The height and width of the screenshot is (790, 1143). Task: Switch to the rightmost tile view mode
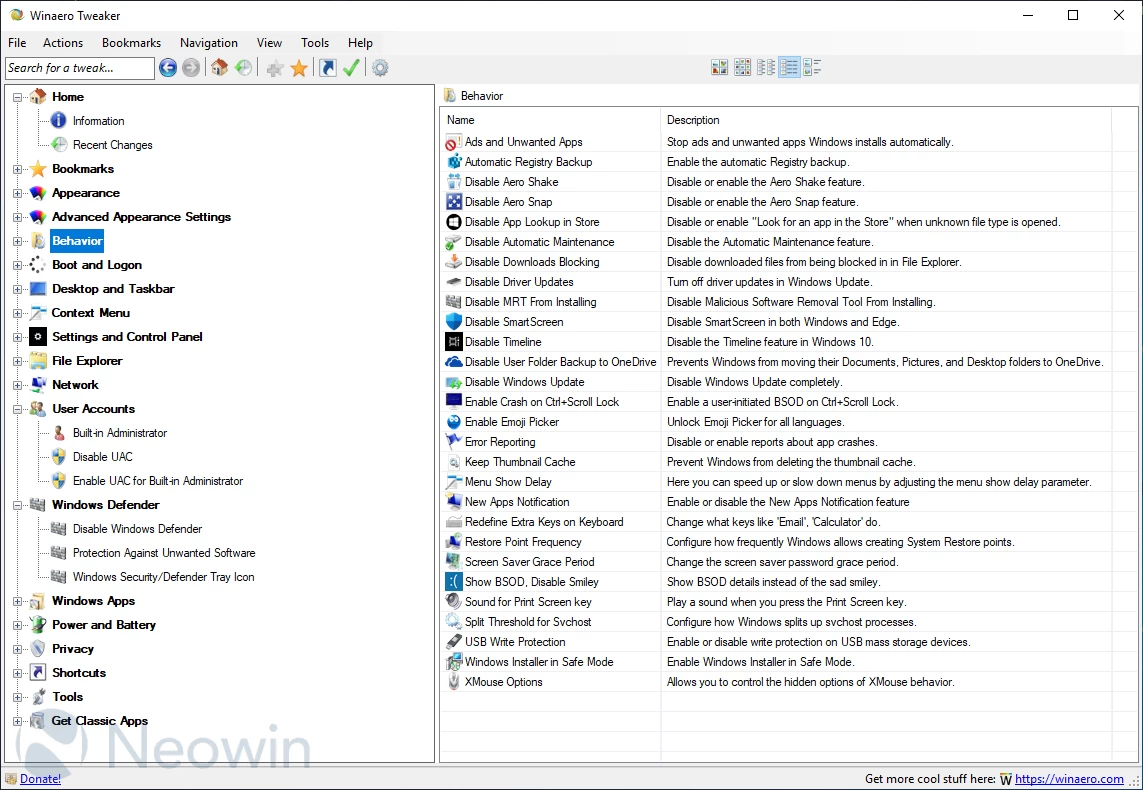[x=812, y=68]
